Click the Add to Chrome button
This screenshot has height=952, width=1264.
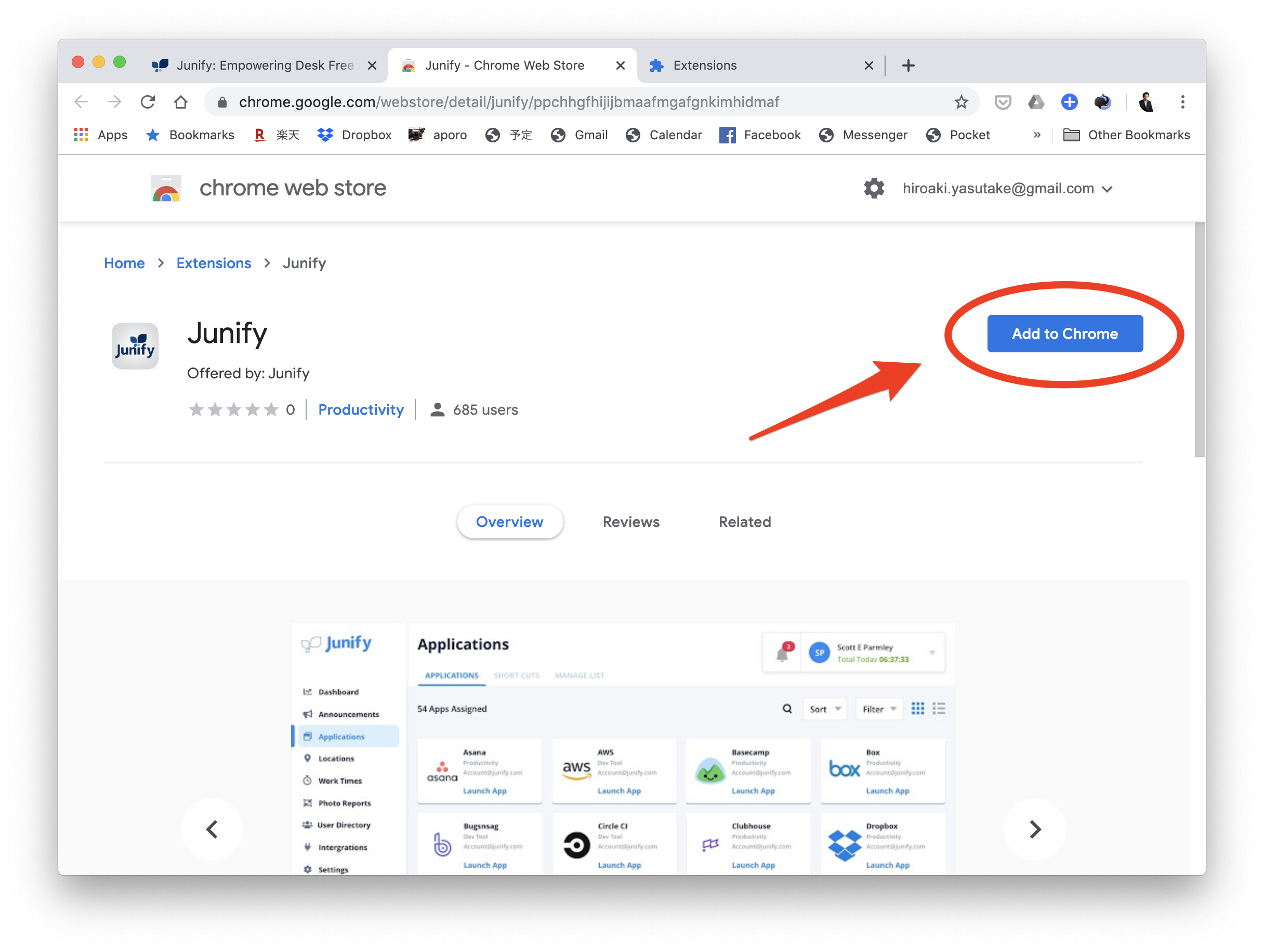point(1064,334)
